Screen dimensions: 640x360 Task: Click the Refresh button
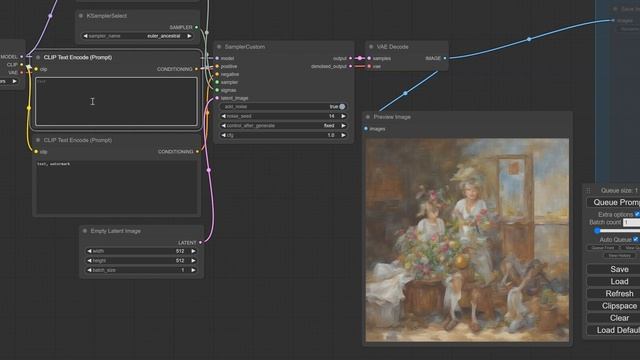(613, 293)
